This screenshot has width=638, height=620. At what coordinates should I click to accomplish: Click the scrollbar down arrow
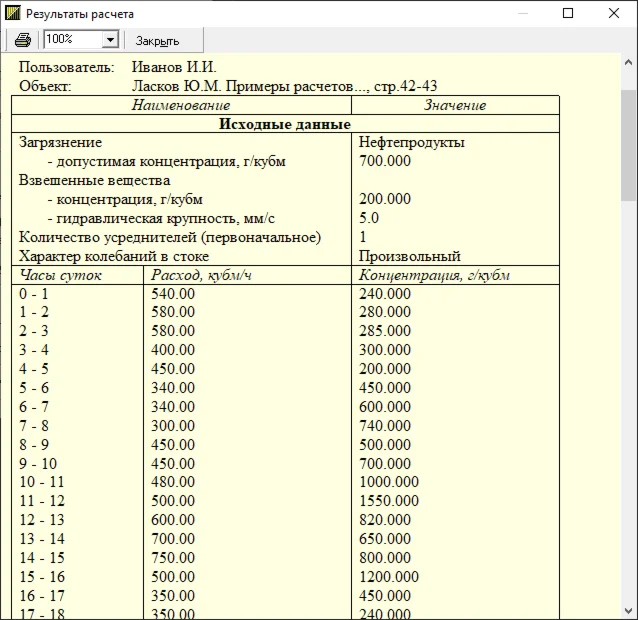tap(628, 610)
